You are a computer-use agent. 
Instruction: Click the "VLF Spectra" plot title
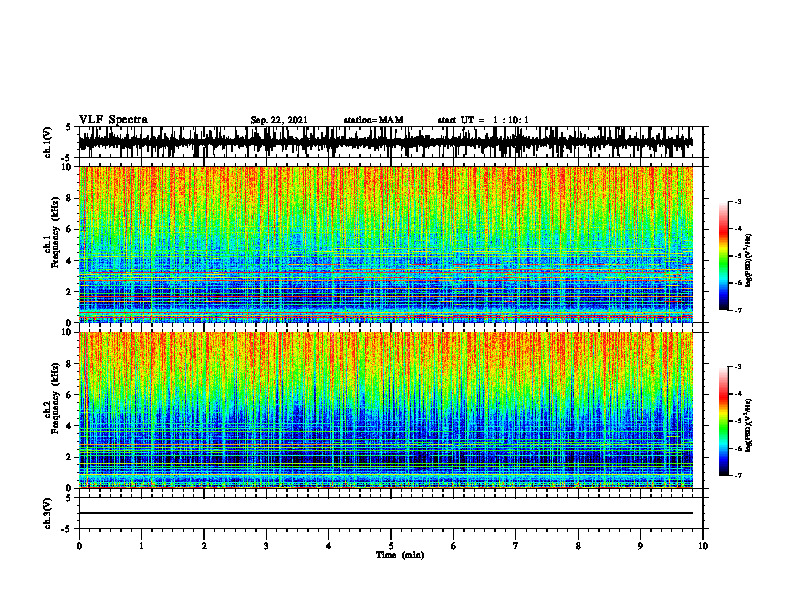113,119
